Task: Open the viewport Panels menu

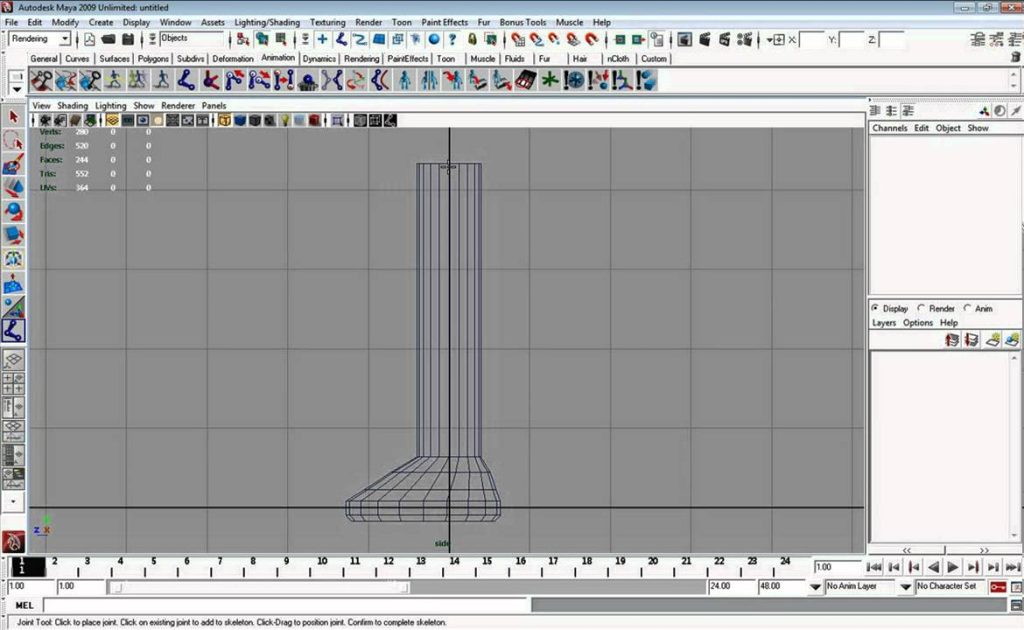Action: (214, 105)
